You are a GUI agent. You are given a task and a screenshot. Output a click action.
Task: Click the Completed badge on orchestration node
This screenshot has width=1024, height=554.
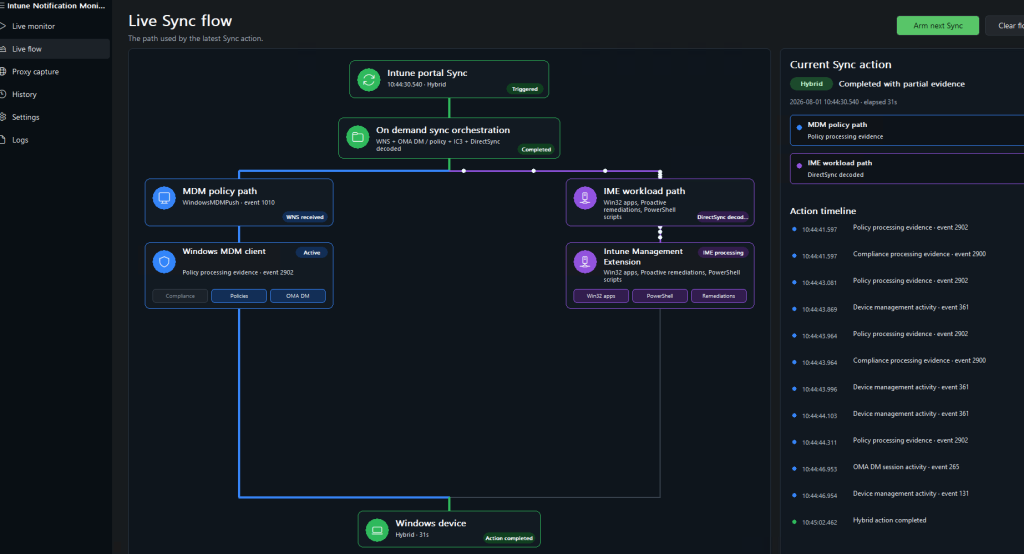[x=536, y=150]
